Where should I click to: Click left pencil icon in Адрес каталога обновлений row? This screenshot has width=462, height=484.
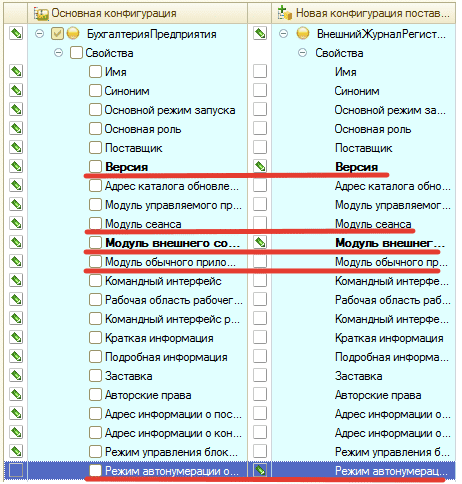[16, 186]
